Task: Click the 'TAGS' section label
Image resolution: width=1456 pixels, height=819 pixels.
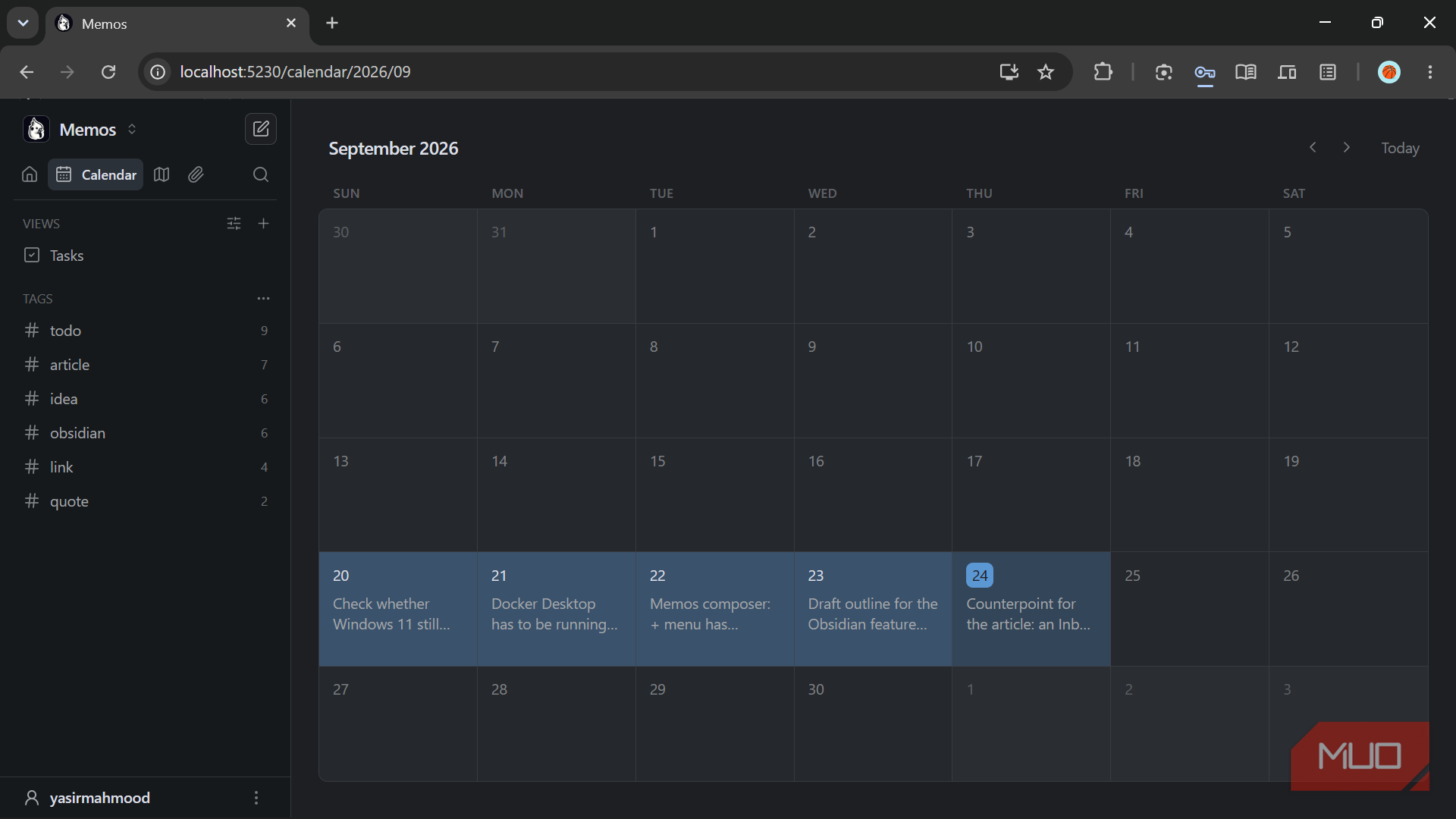Action: [x=38, y=299]
